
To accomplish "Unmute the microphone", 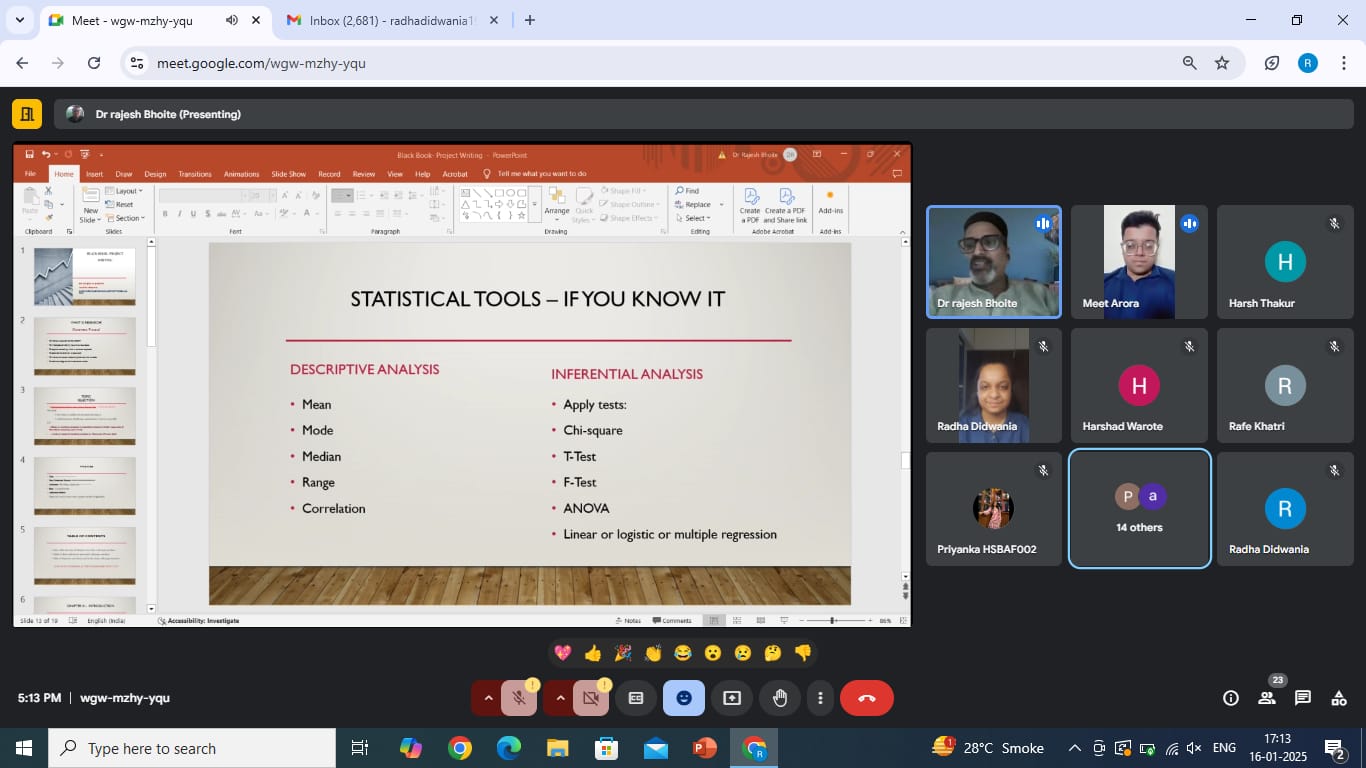I will 518,698.
